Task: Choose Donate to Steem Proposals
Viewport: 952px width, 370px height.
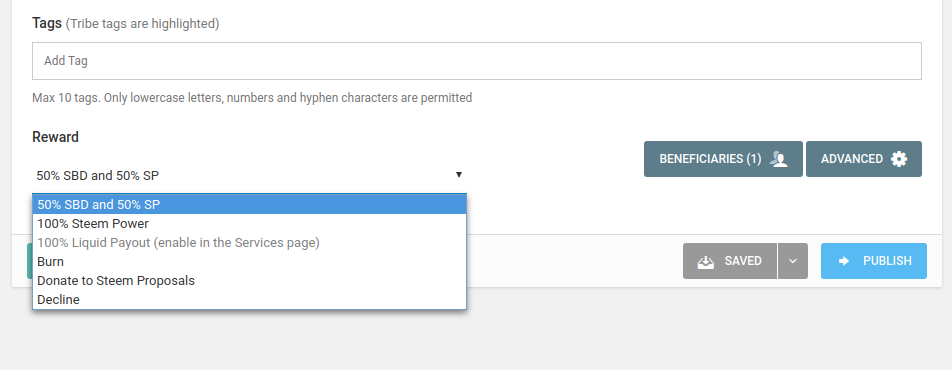Action: (x=250, y=281)
